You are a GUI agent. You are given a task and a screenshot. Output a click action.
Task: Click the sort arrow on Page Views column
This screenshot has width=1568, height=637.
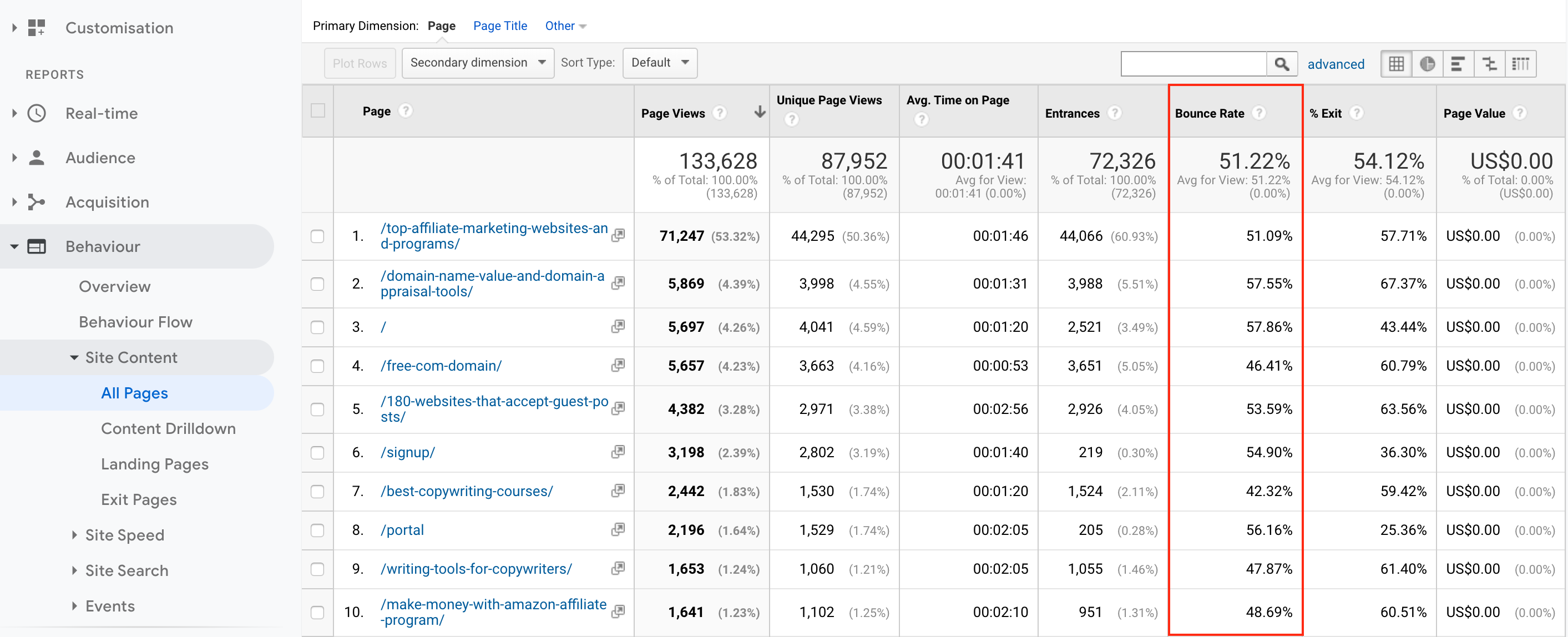tap(759, 112)
